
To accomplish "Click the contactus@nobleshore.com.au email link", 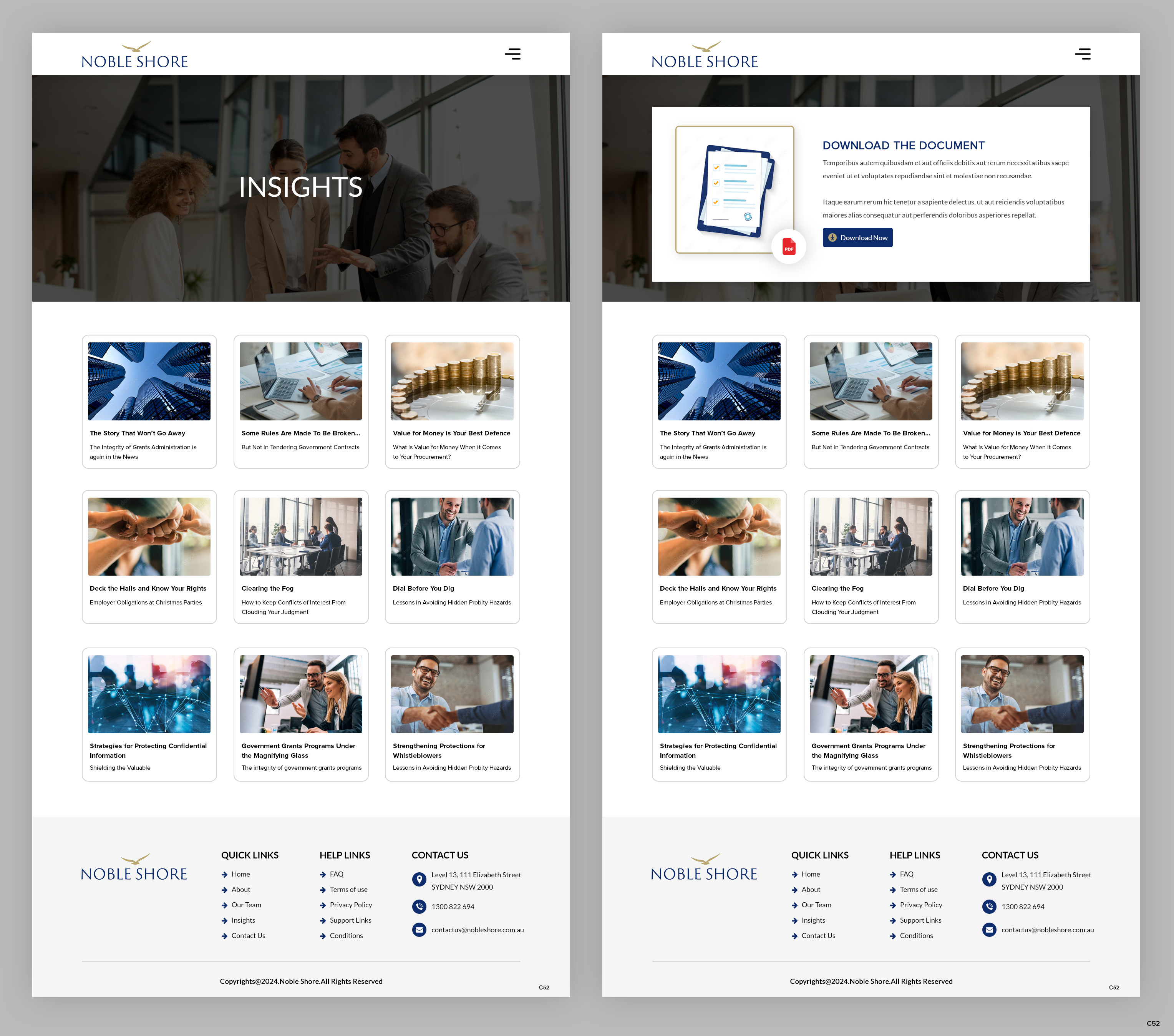I will click(x=477, y=930).
